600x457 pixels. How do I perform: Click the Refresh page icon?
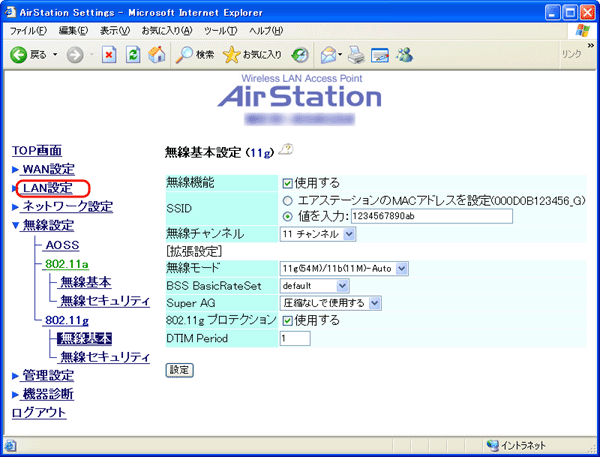133,55
